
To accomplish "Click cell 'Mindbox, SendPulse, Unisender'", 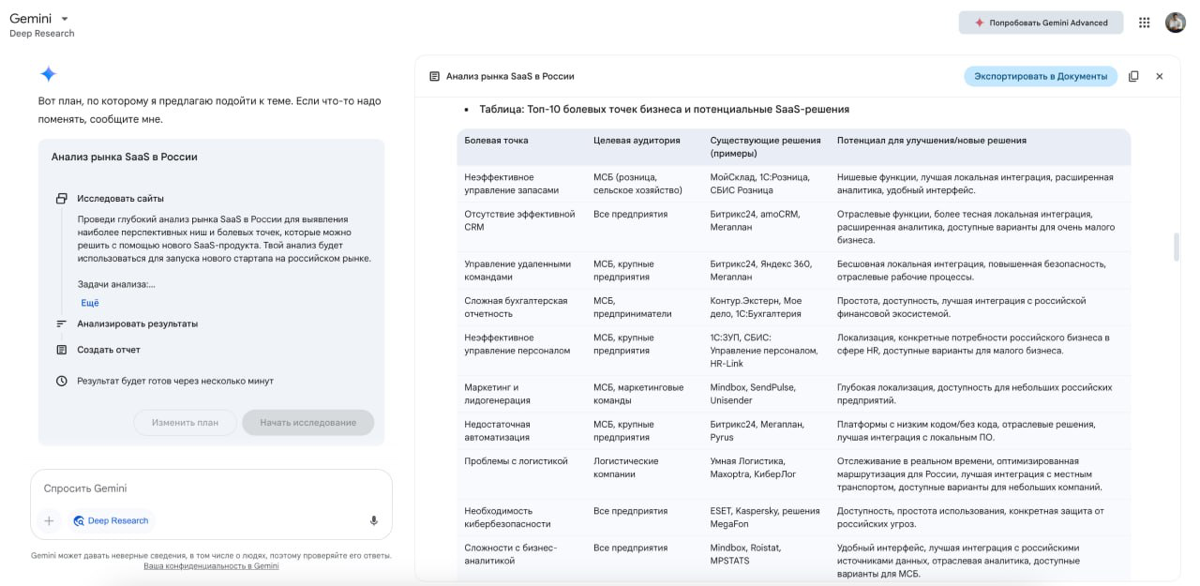I will point(755,393).
